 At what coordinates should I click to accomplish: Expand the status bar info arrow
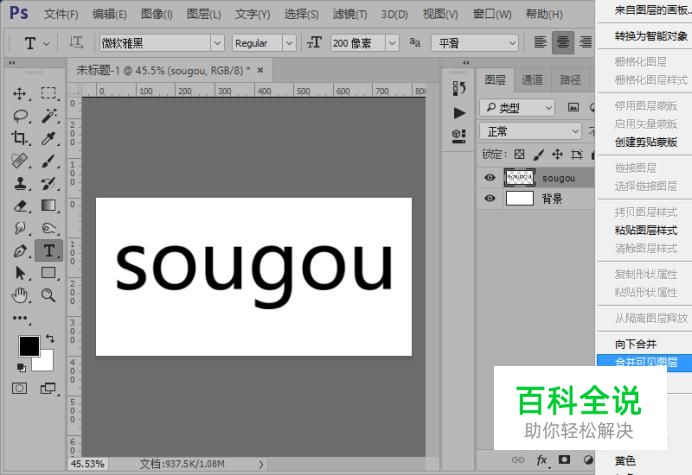(261, 464)
